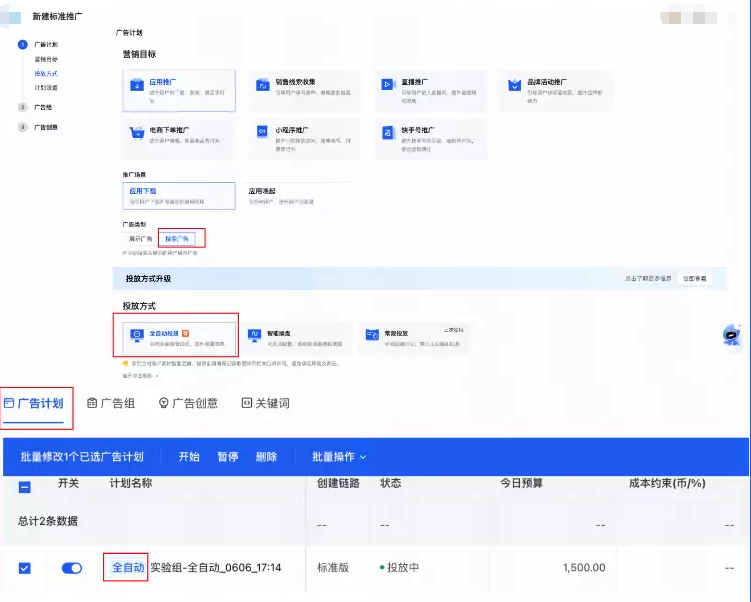
Task: Click the 品牌活动推广 icon
Action: [x=514, y=85]
